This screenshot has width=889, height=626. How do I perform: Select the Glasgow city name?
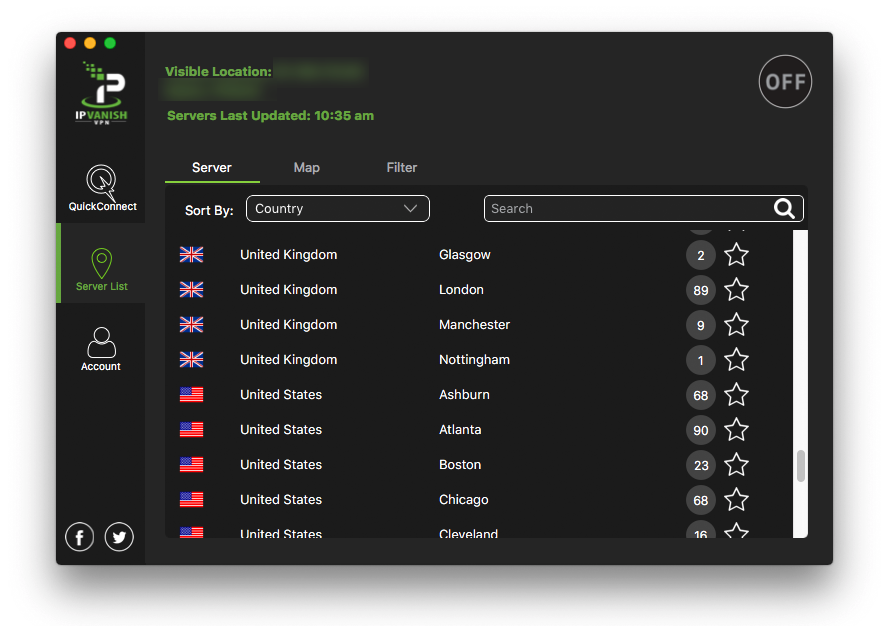pyautogui.click(x=465, y=255)
